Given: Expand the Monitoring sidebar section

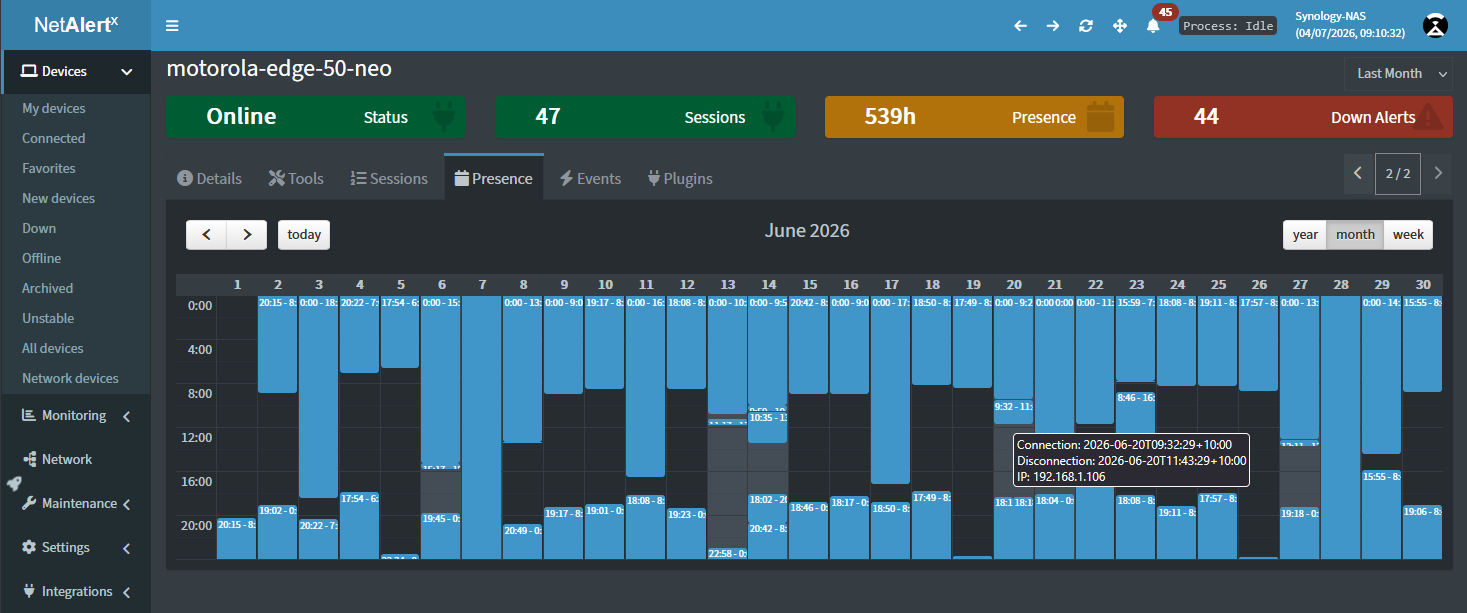Looking at the screenshot, I should [75, 416].
